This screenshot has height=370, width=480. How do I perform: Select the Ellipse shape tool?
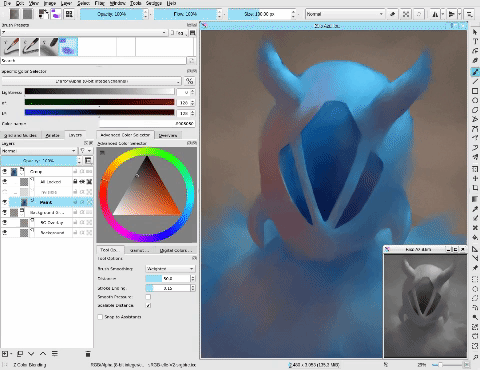click(475, 100)
